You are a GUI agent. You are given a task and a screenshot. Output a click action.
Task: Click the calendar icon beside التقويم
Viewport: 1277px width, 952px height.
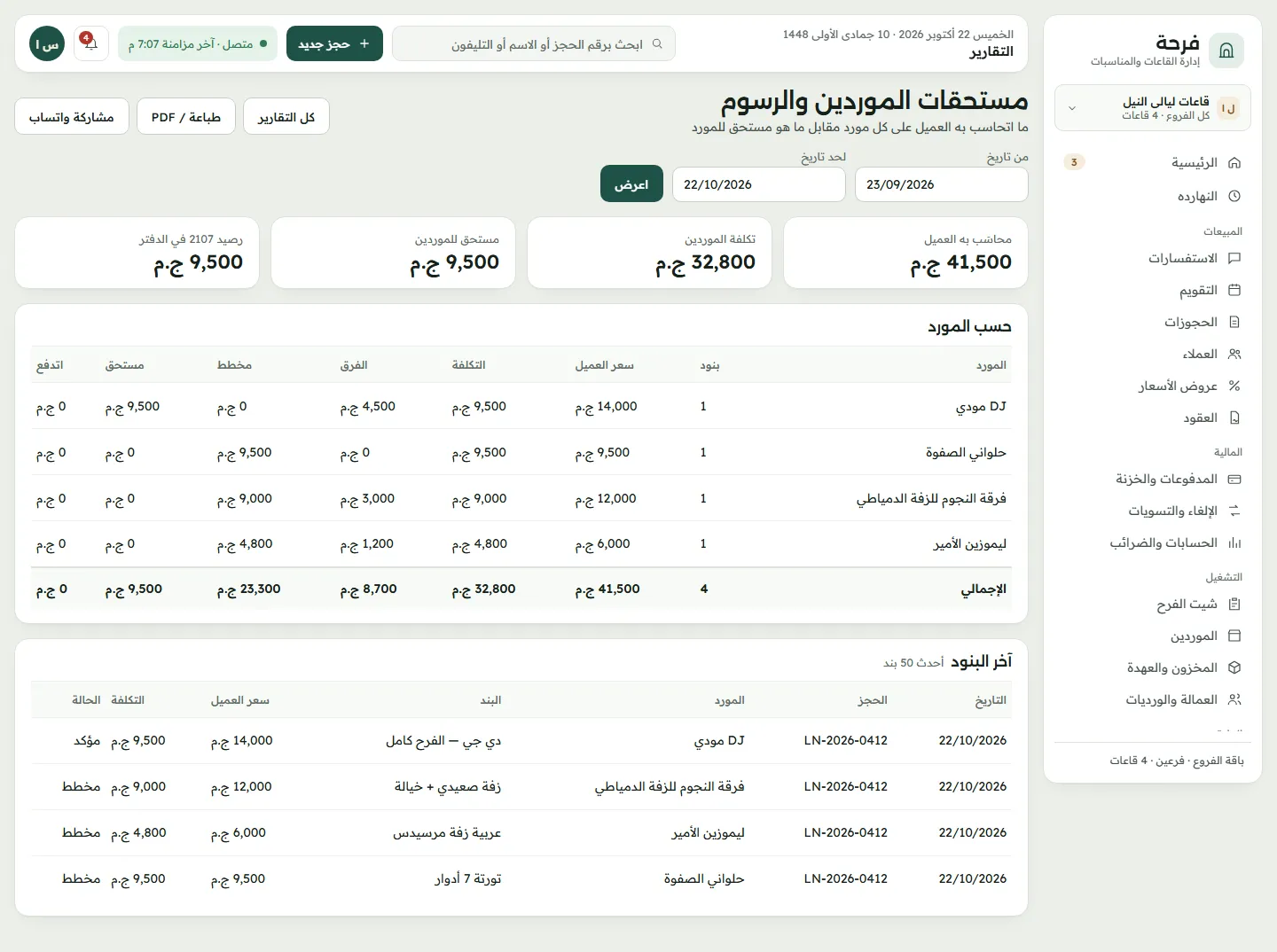click(x=1234, y=290)
